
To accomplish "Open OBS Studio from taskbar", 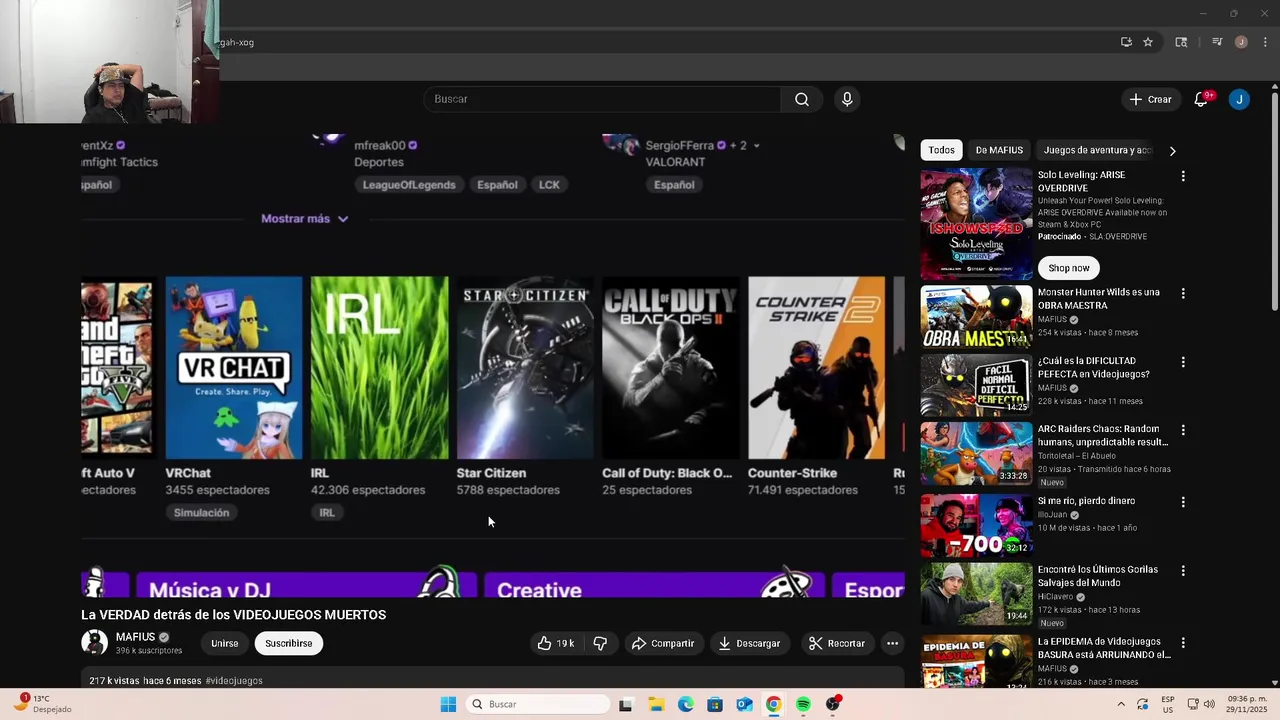I will click(833, 704).
